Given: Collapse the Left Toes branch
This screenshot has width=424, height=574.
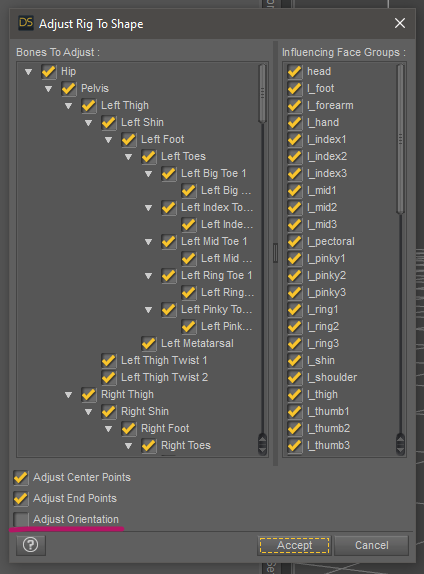Looking at the screenshot, I should pyautogui.click(x=129, y=157).
